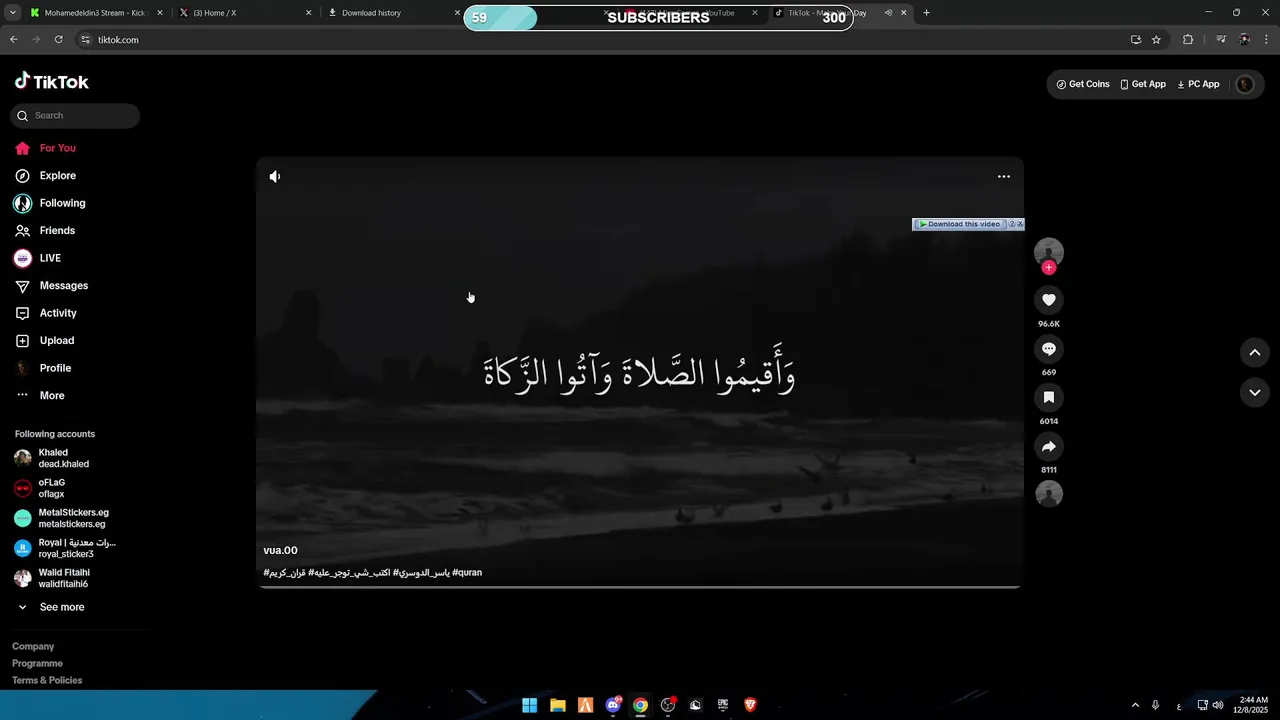Open the profile avatar menu at top right
The height and width of the screenshot is (720, 1280).
coord(1245,85)
